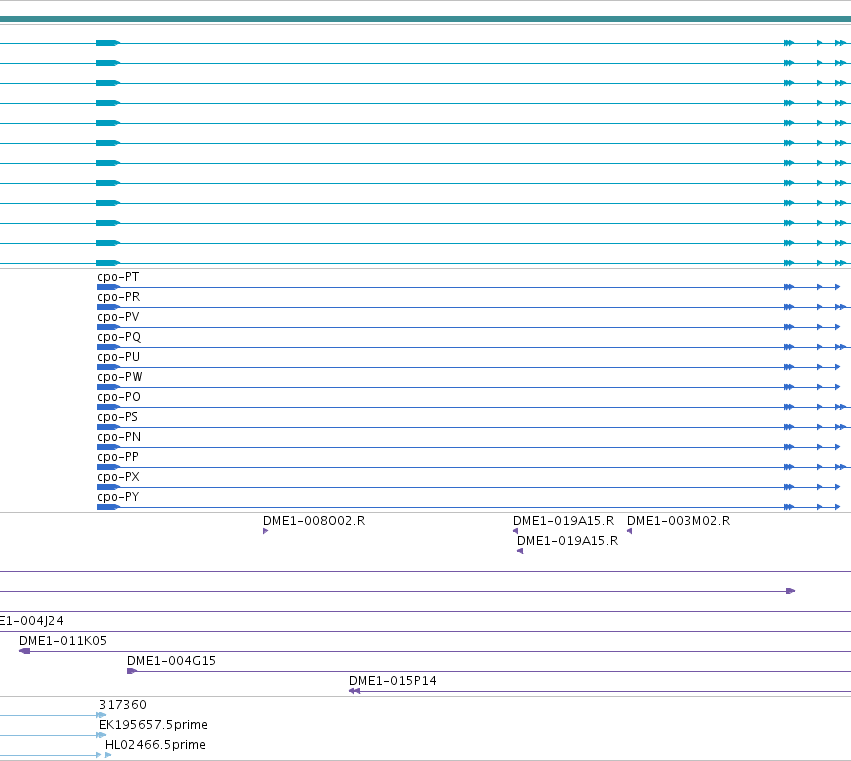The image size is (851, 761).
Task: Select the cpo-PX transcript label
Action: point(118,477)
